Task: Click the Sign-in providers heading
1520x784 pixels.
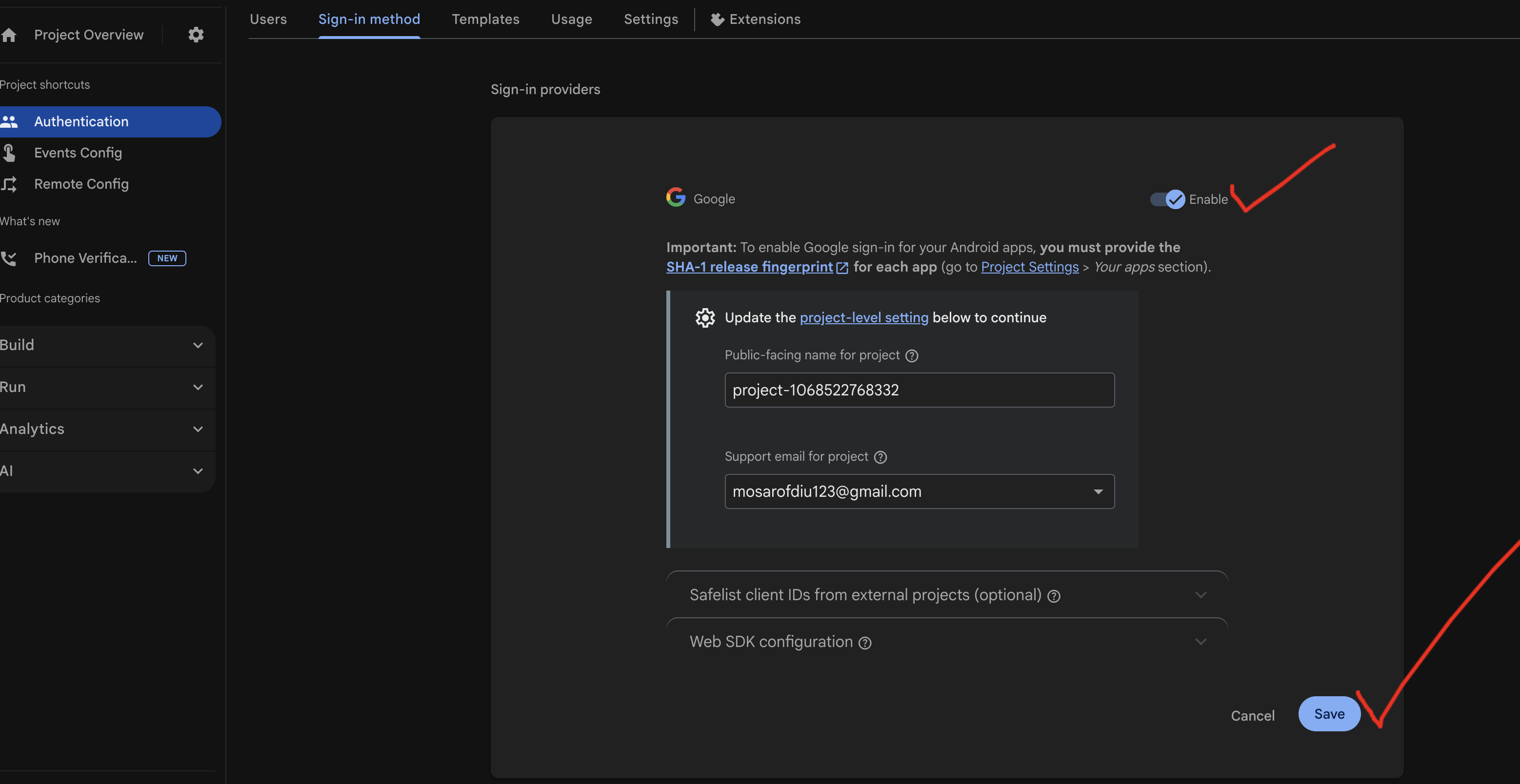Action: tap(545, 90)
